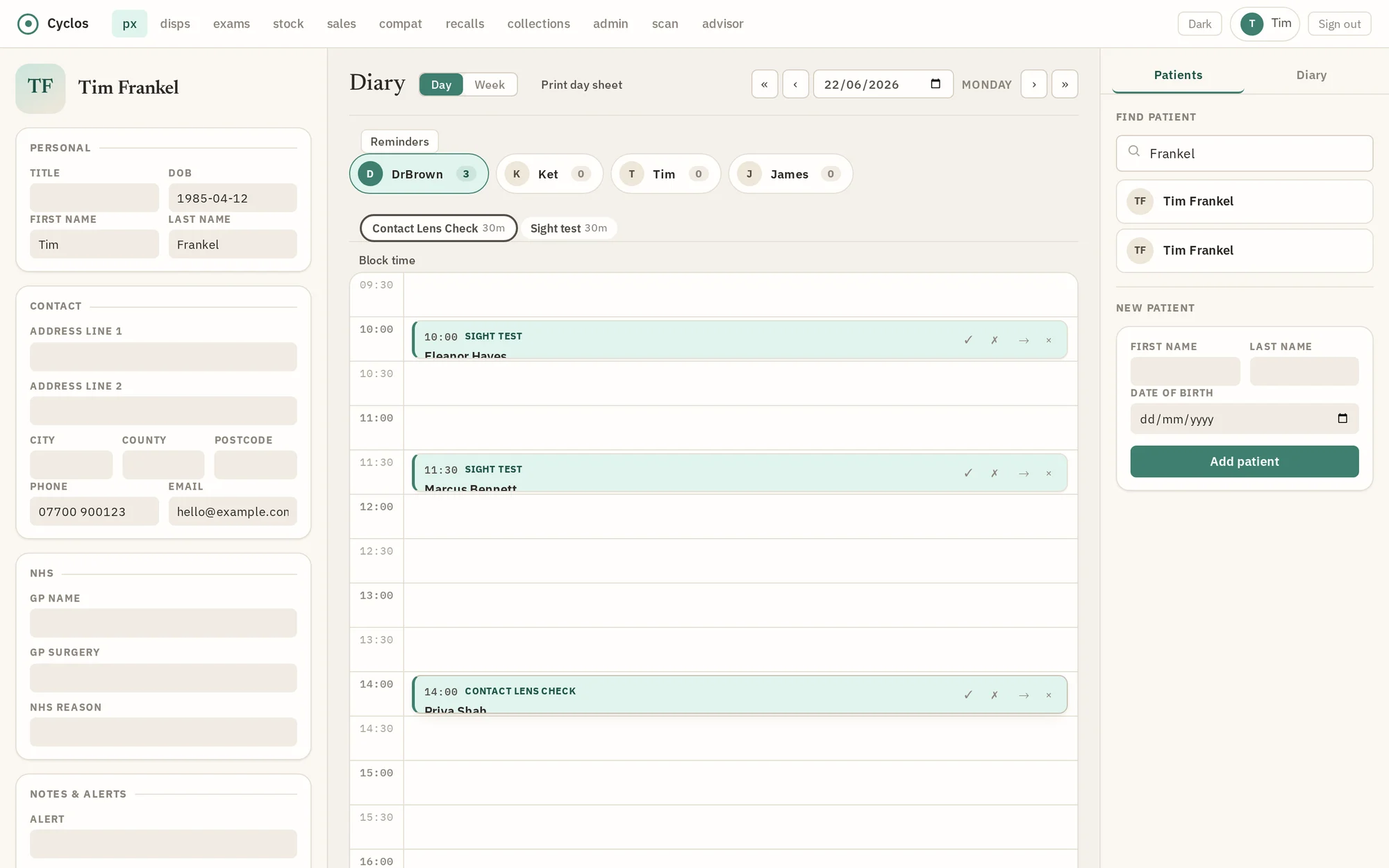Open the scan navigation tab
Screen dimensions: 1389x868
tap(665, 24)
